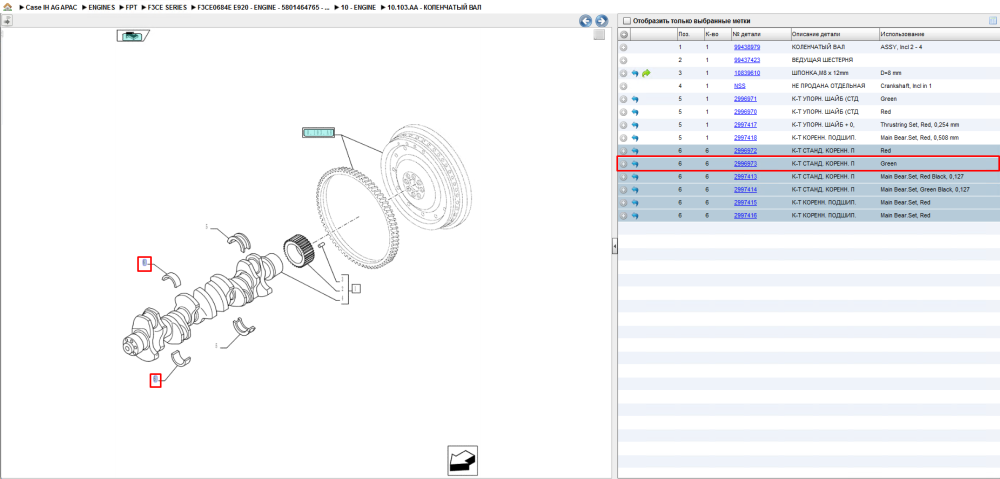Add part 2996972 using its plus icon
The width and height of the screenshot is (1000, 479).
pyautogui.click(x=624, y=151)
